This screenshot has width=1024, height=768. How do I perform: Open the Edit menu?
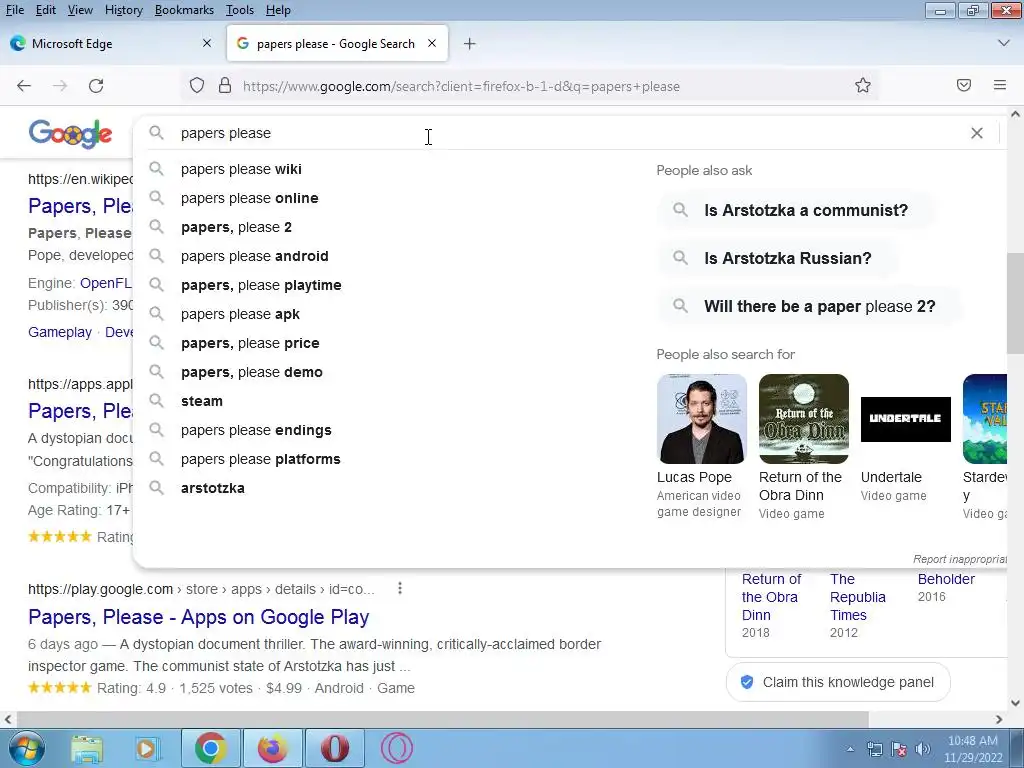46,10
